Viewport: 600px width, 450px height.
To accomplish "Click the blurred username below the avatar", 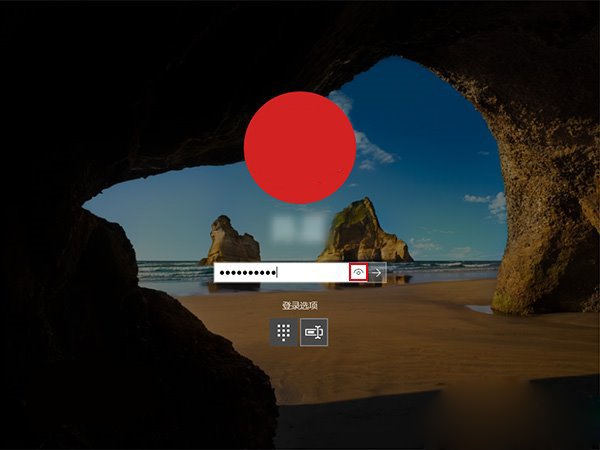I will [300, 227].
